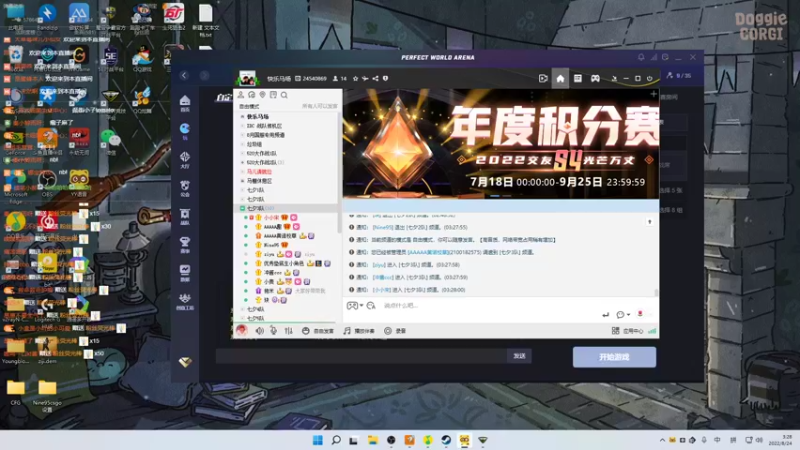
Task: Open the pac-man icon in Arena sidebar
Action: 185,131
